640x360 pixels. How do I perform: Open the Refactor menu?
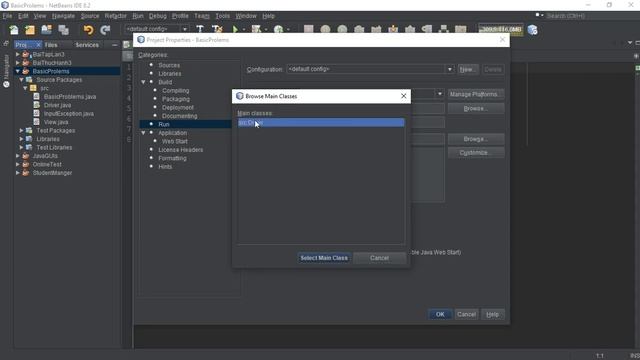pos(116,16)
